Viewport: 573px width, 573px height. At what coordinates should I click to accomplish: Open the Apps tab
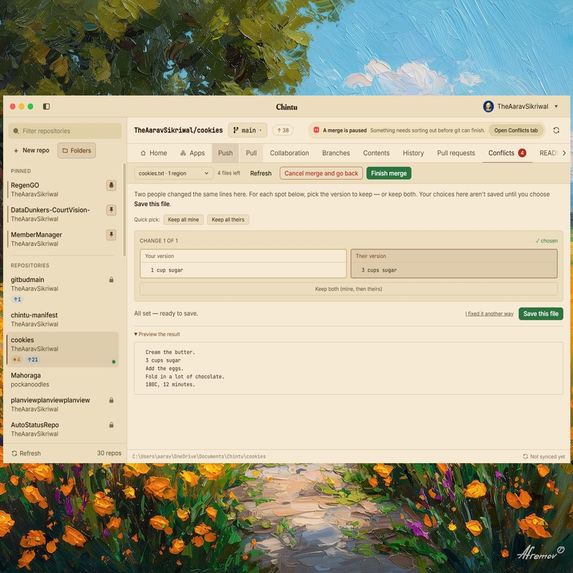(x=192, y=153)
